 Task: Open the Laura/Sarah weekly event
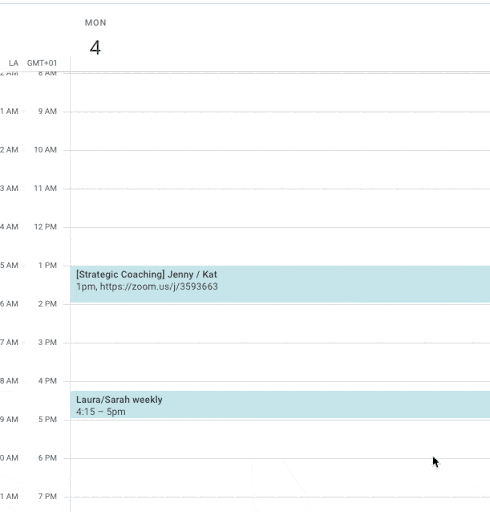(280, 404)
